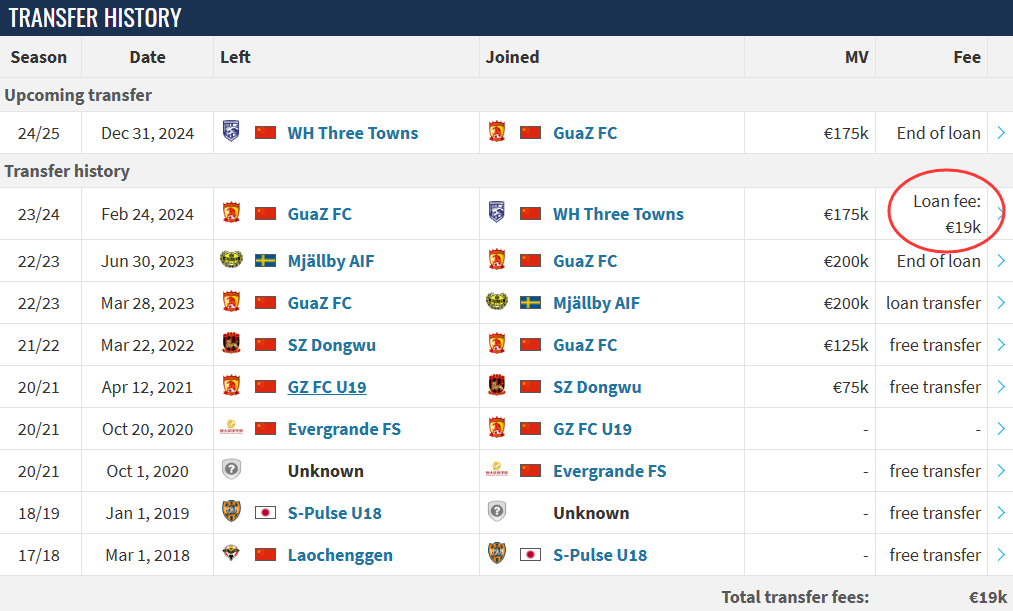The height and width of the screenshot is (611, 1013).
Task: Open details chevron for Mar 1, 2018 transfer
Action: (1001, 554)
